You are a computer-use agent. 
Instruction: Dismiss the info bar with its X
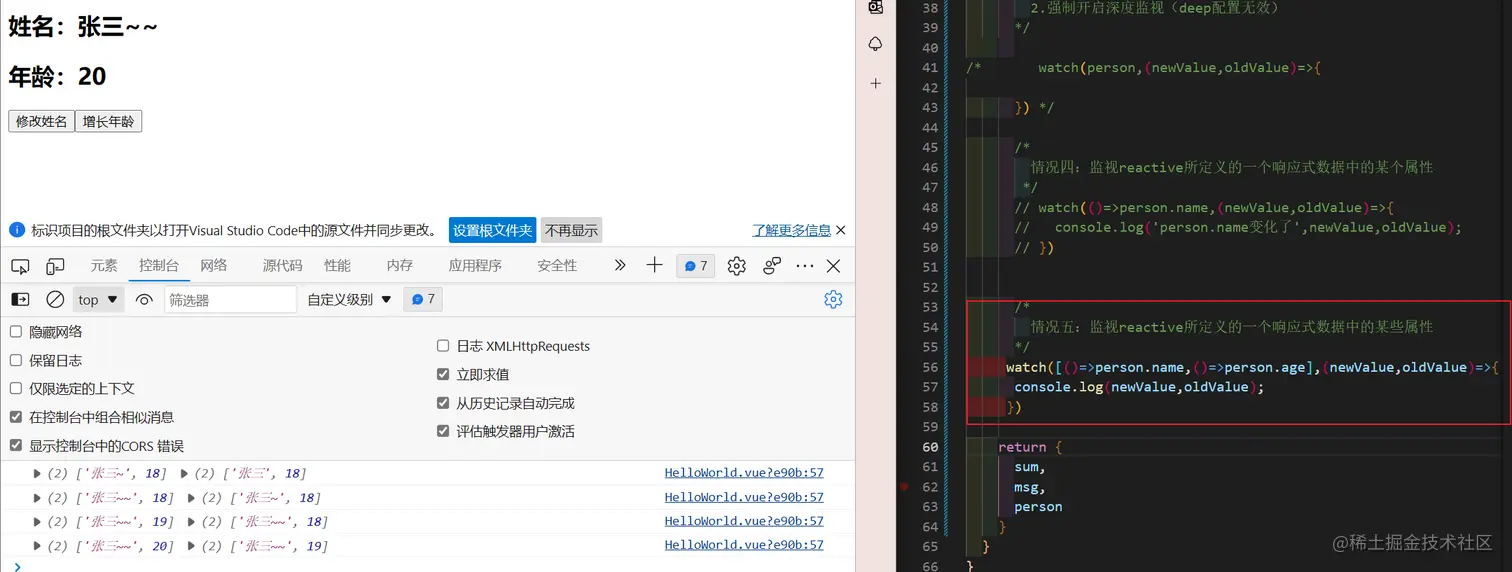841,230
